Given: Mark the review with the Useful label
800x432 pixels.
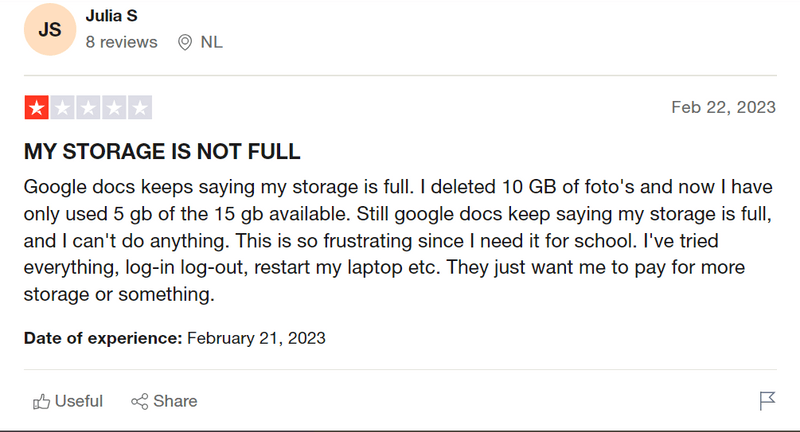Looking at the screenshot, I should [79, 401].
